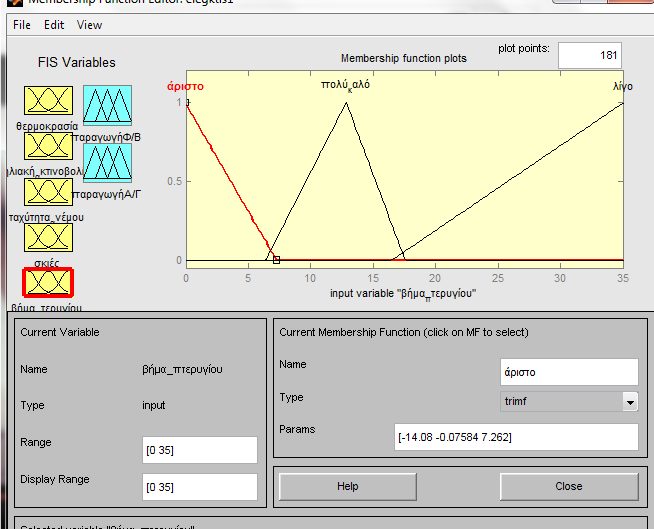654x529 pixels.
Task: Select the ταχύτητα ανέμου input variable icon
Action: 48,192
